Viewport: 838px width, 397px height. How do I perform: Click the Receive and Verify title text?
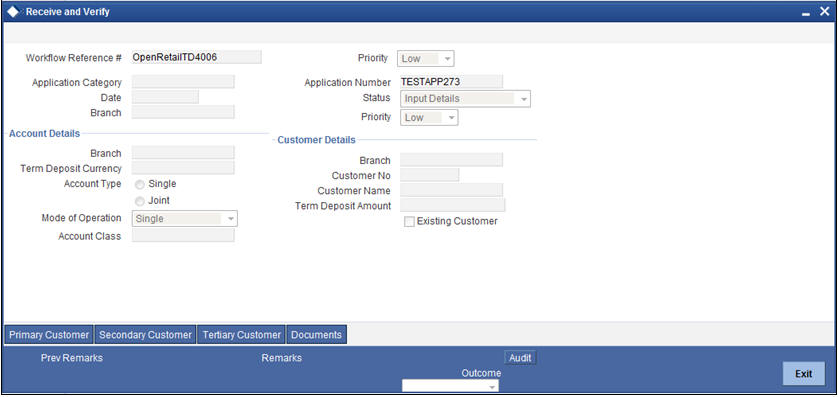click(68, 11)
